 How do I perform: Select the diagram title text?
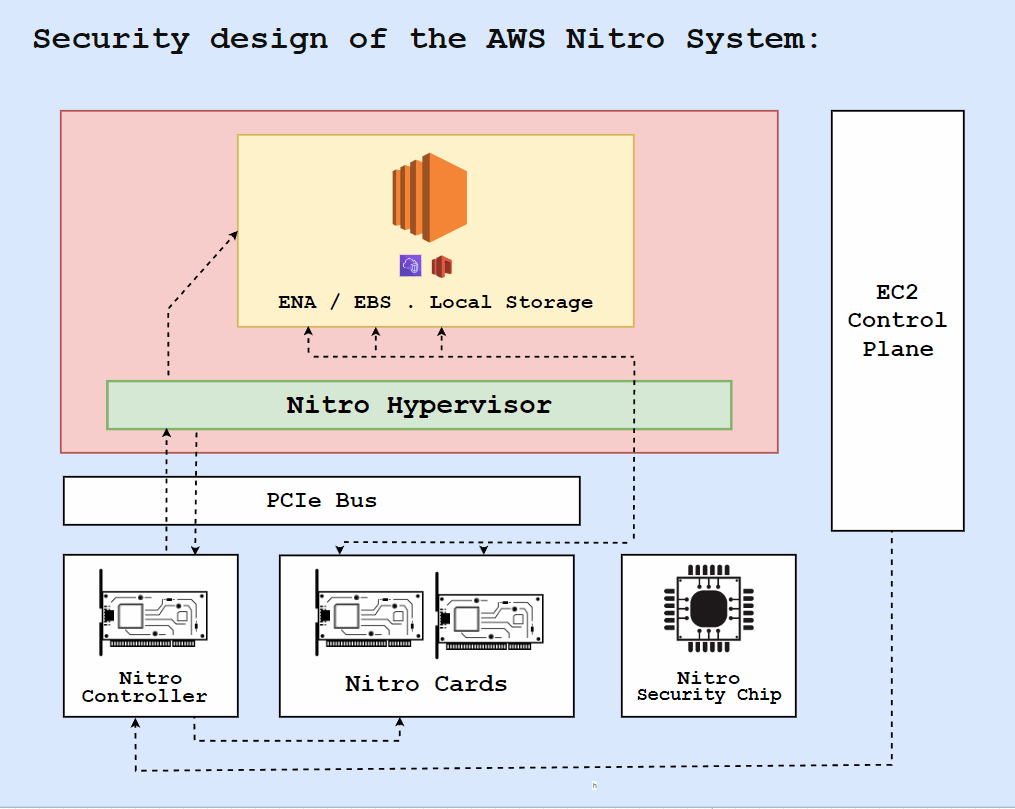(427, 38)
